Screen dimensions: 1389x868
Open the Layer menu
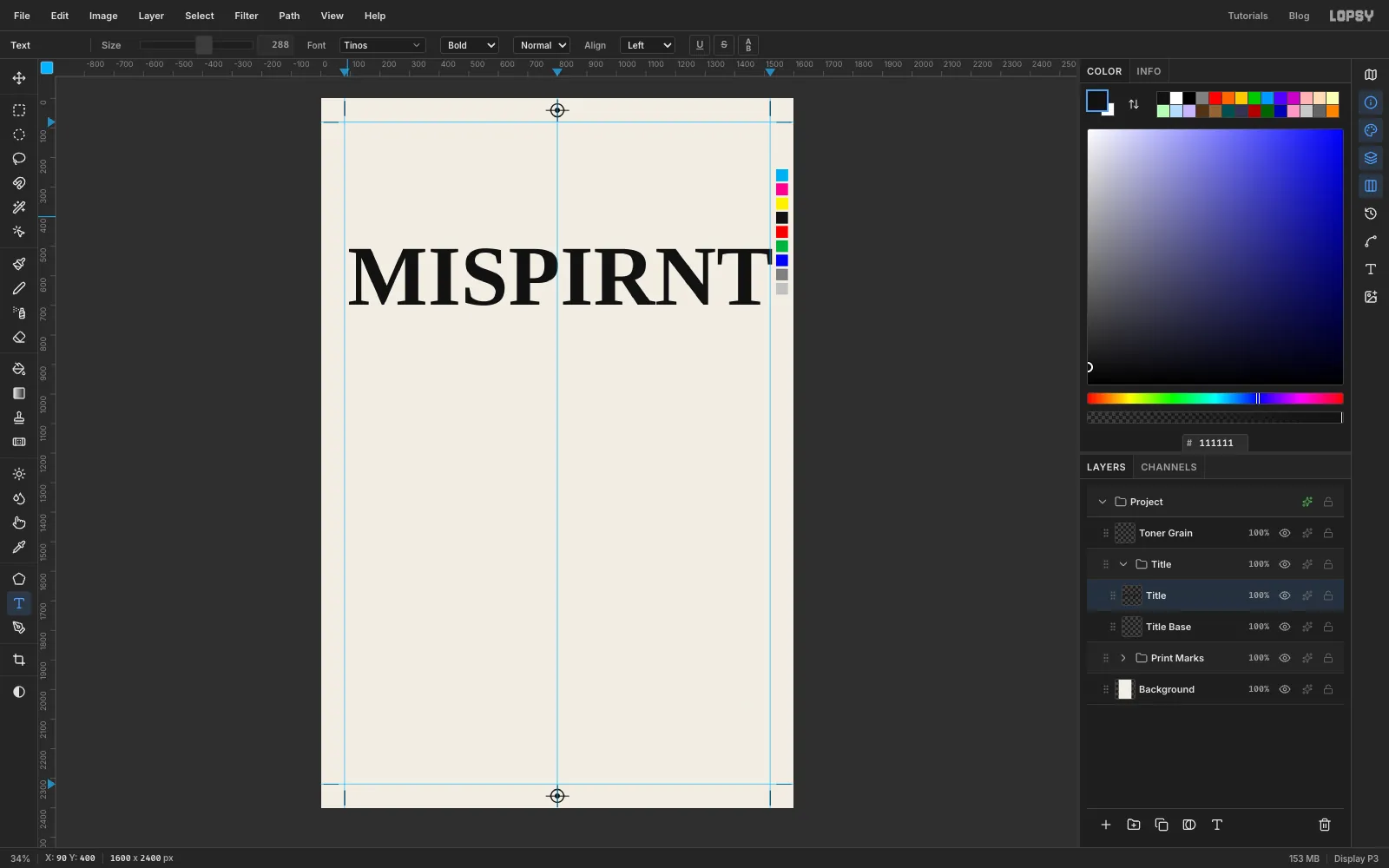point(151,16)
